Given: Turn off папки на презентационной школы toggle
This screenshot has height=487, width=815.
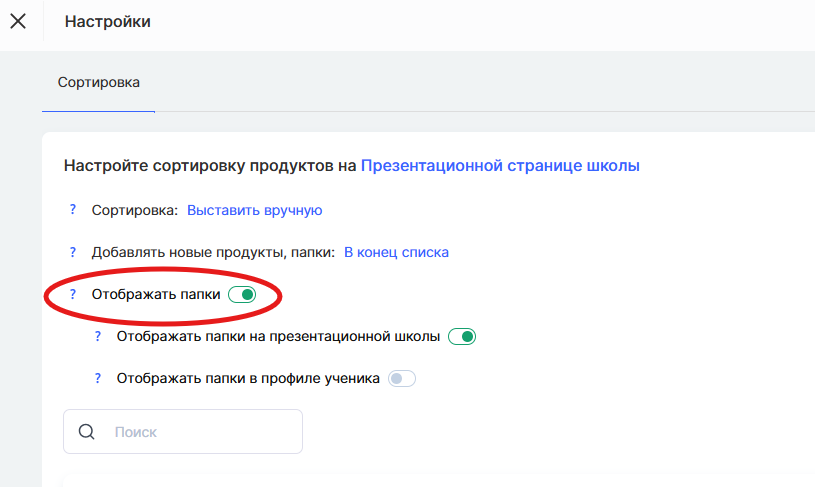Looking at the screenshot, I should coord(461,337).
